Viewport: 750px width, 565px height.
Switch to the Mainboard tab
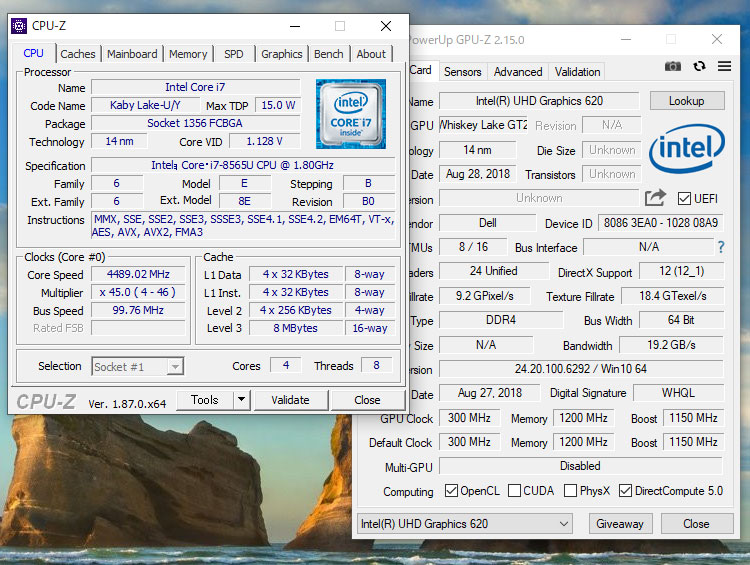click(132, 54)
